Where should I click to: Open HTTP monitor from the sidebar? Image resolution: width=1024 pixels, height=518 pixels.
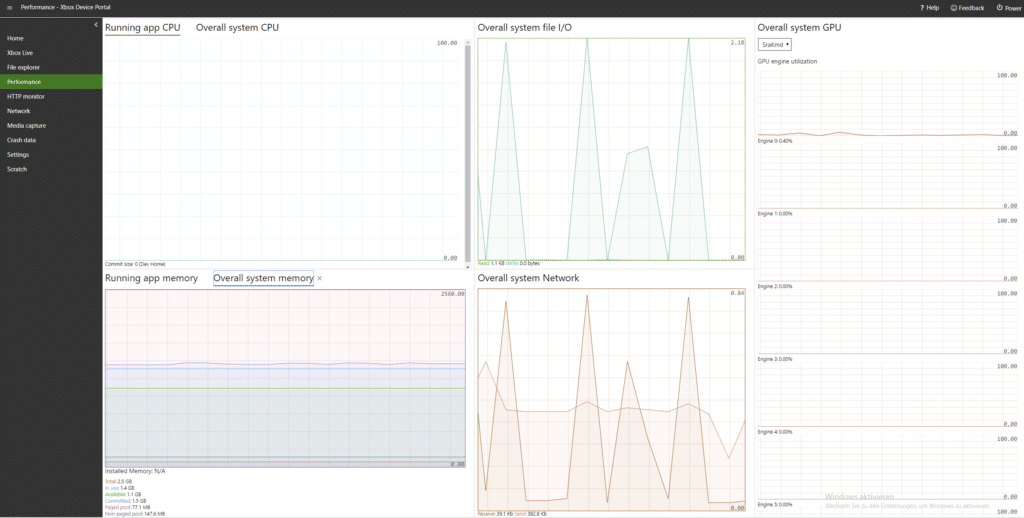51,96
